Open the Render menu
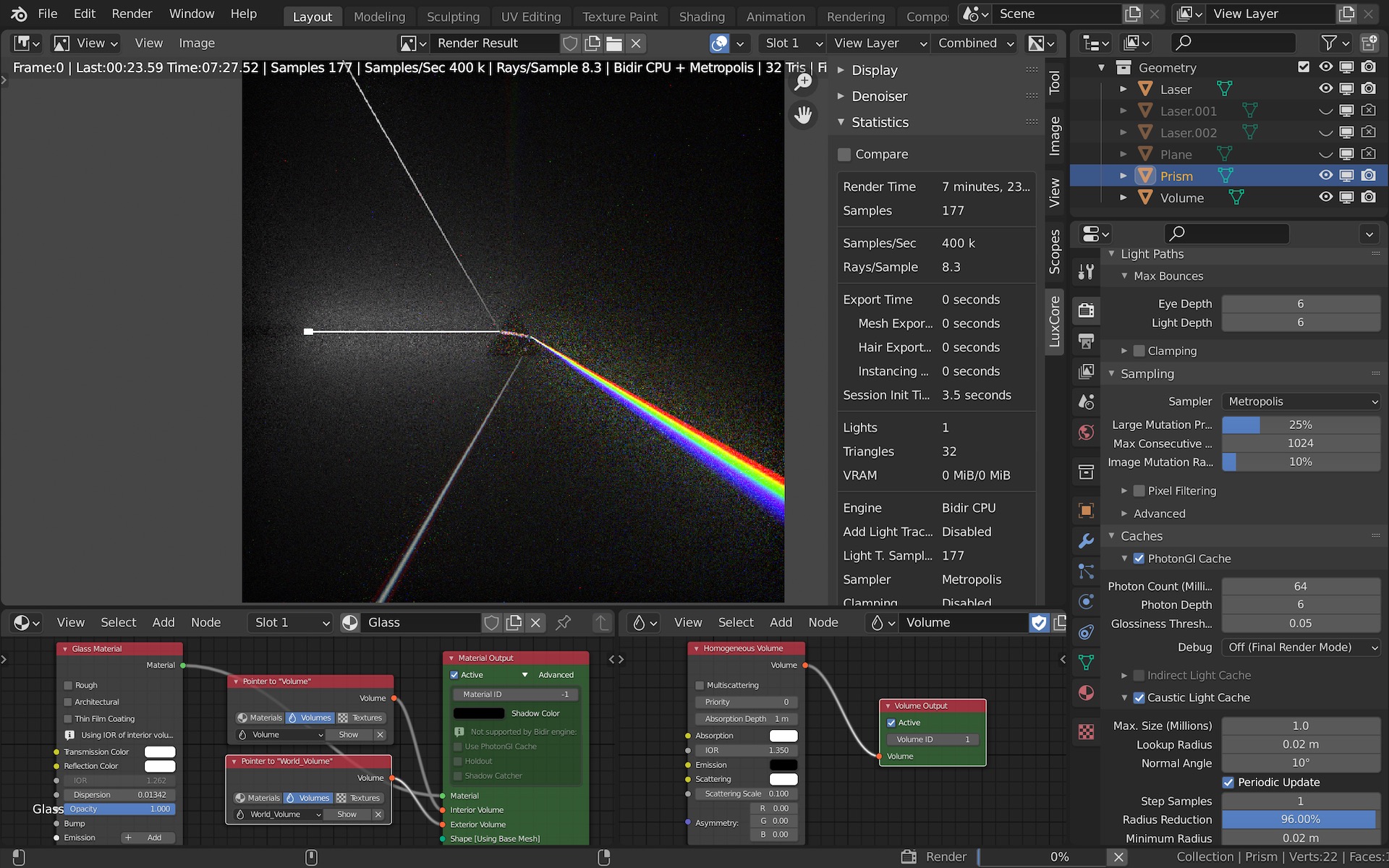The image size is (1389, 868). (132, 14)
